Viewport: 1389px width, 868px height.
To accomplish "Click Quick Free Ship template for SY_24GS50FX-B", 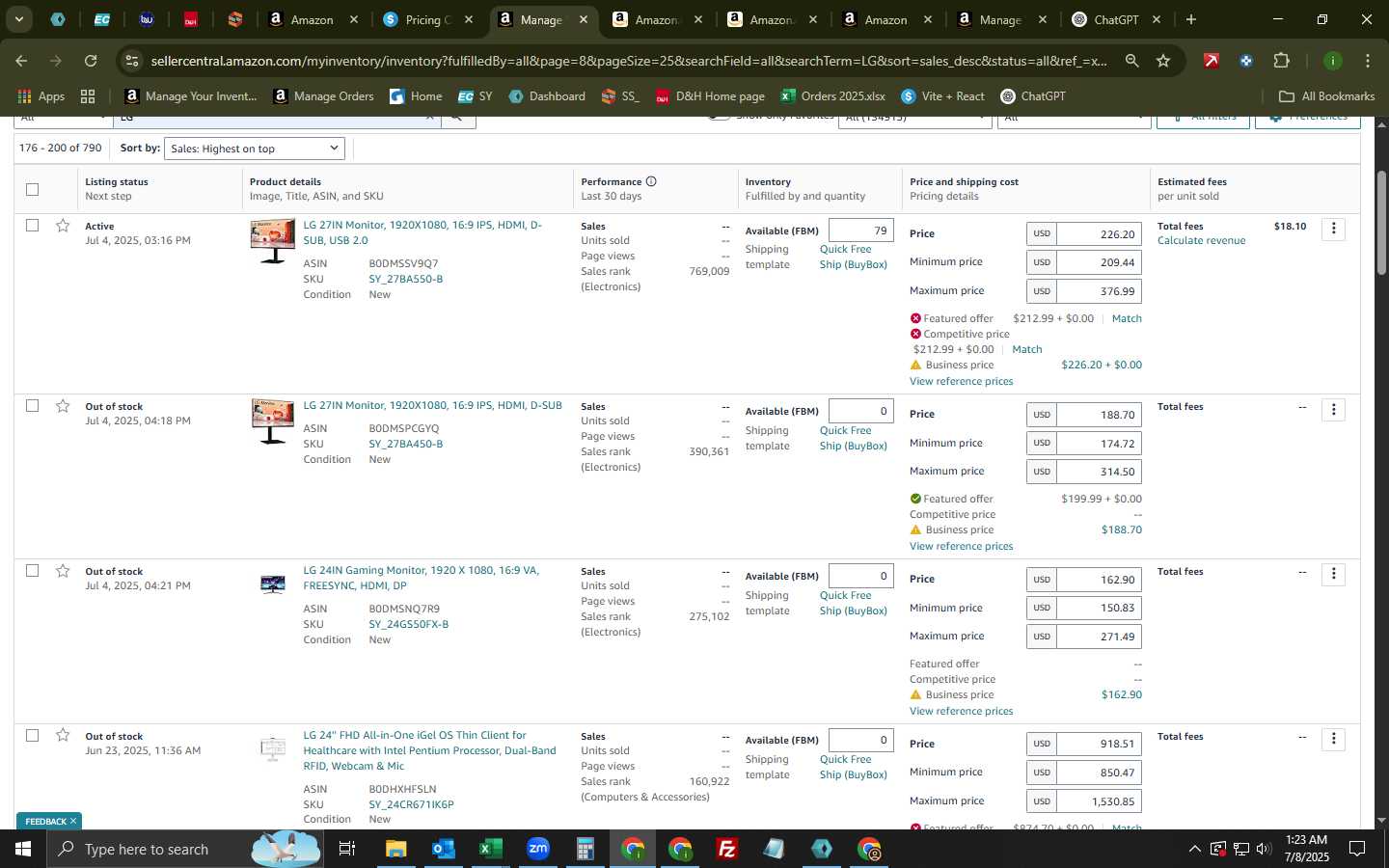I will [854, 603].
